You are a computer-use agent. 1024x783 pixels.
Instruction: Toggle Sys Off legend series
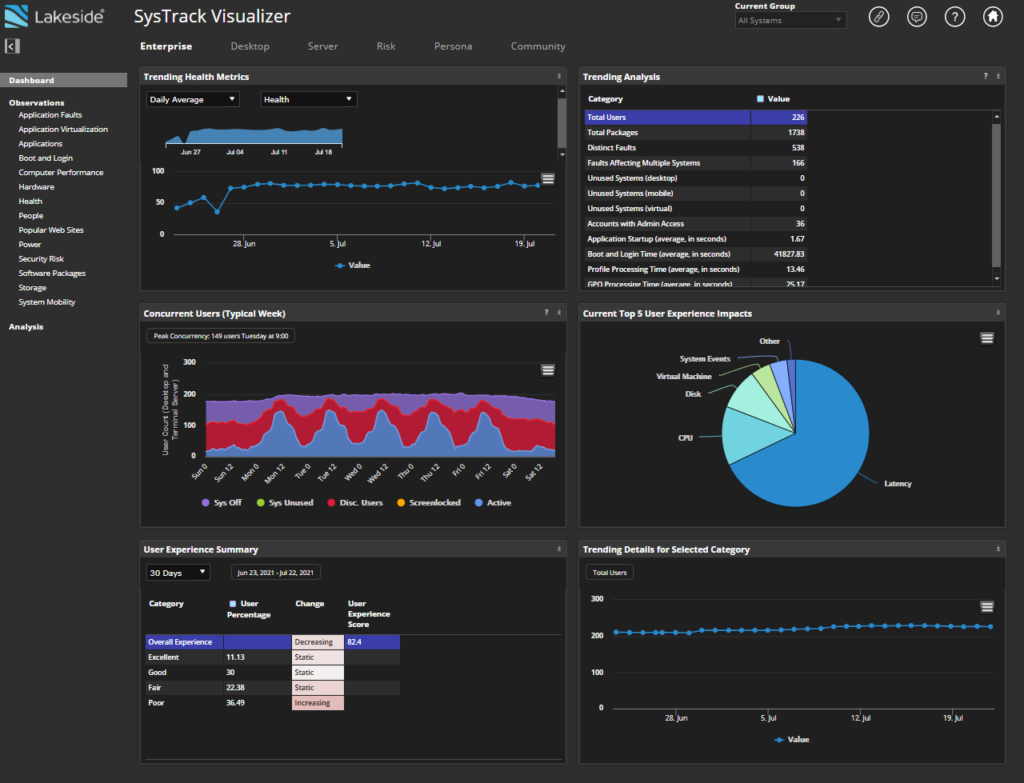(221, 503)
